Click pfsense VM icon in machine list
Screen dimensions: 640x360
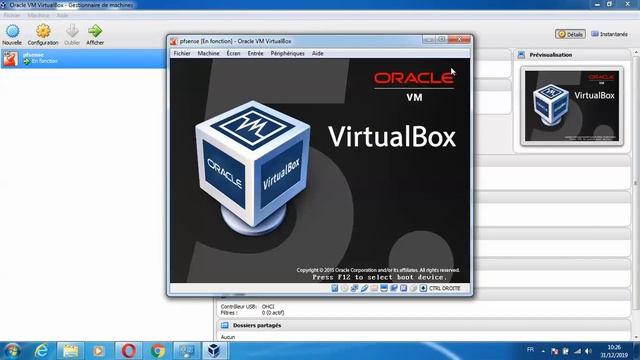pyautogui.click(x=10, y=58)
